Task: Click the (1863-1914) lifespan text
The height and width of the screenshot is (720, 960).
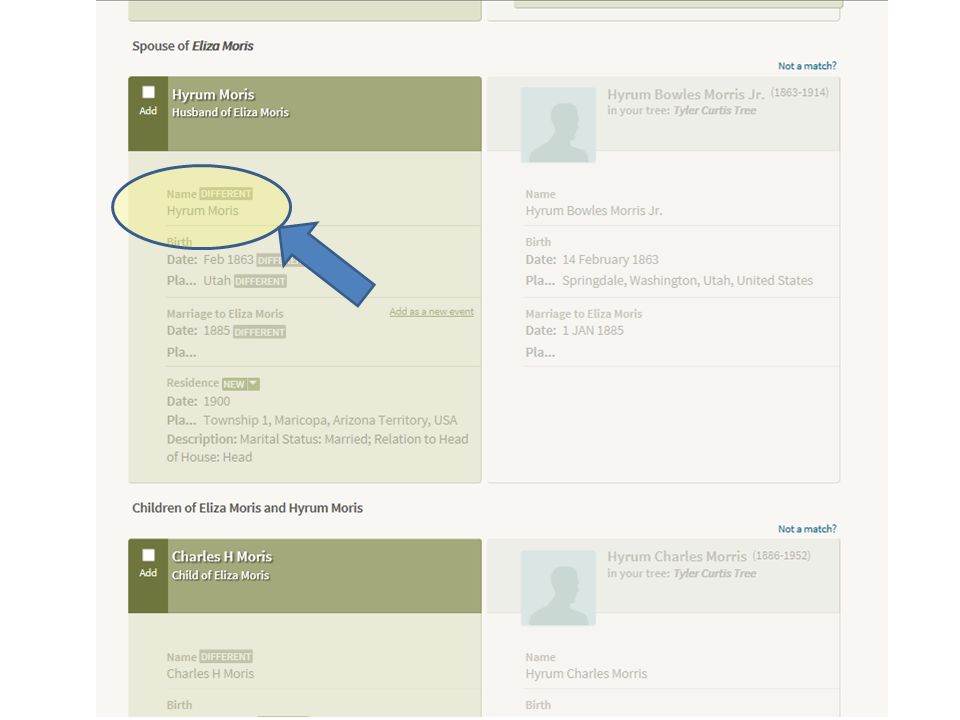Action: [800, 92]
